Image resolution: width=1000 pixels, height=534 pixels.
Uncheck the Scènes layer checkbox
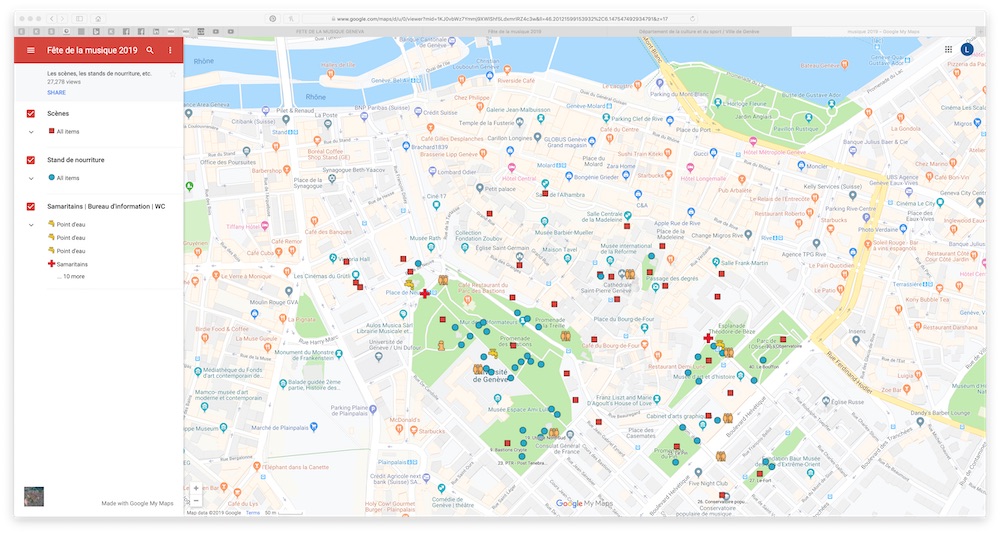click(31, 114)
